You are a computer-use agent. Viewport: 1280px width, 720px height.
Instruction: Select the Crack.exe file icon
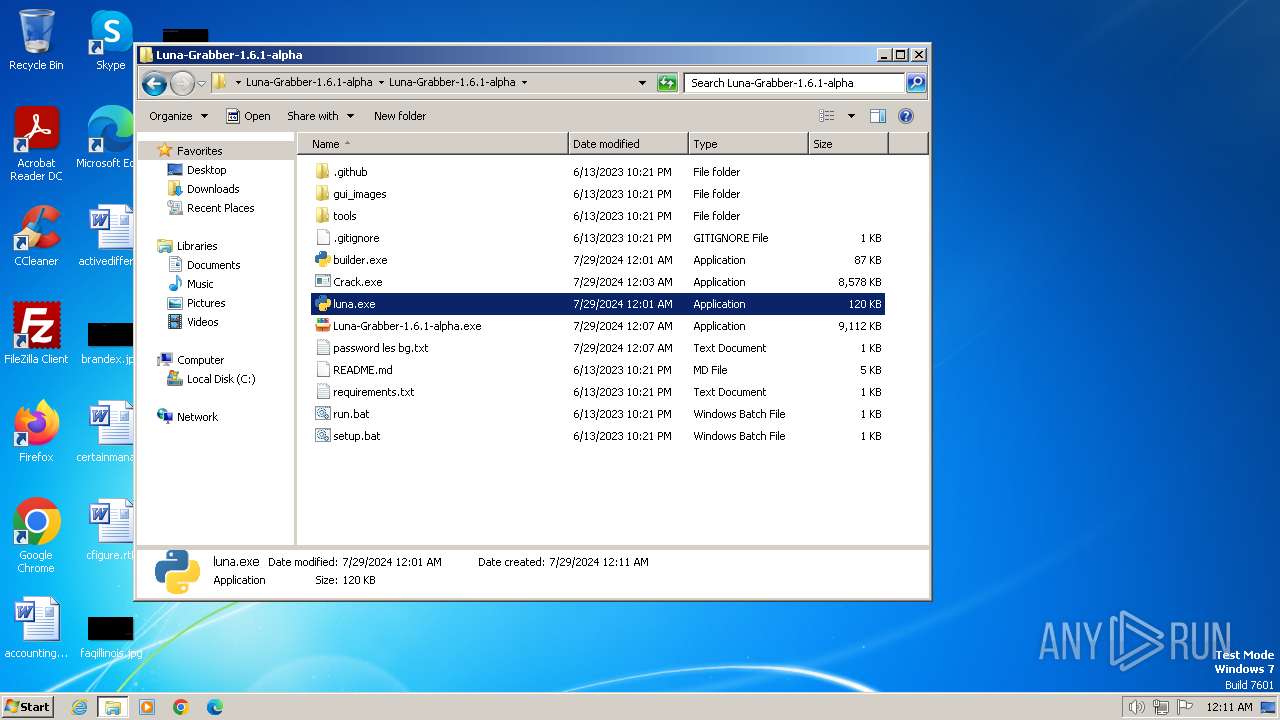pos(322,282)
